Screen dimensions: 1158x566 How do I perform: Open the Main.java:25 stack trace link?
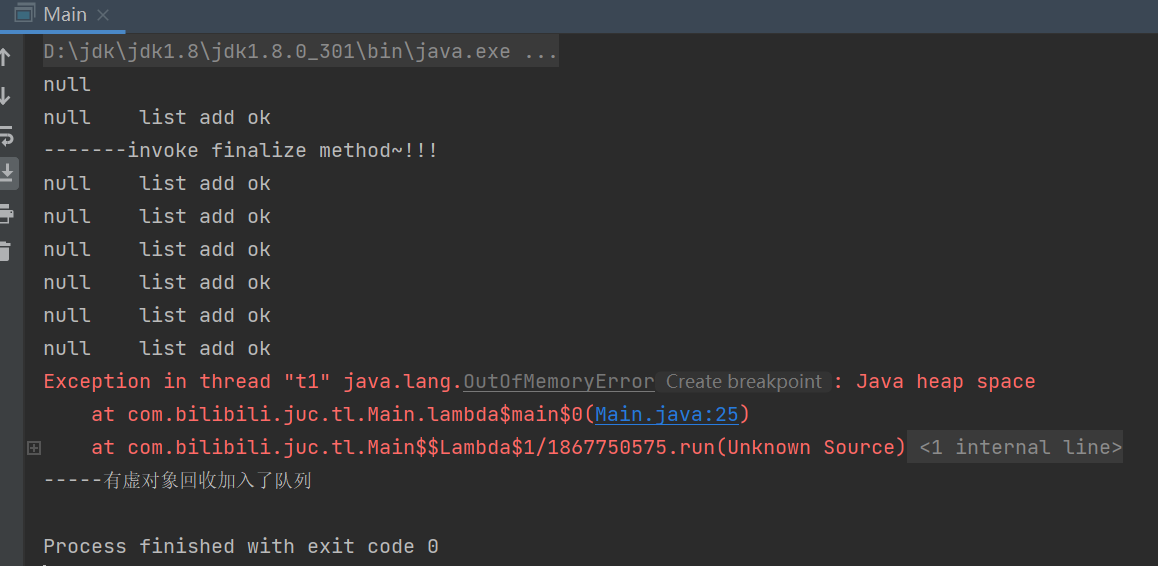coord(666,414)
